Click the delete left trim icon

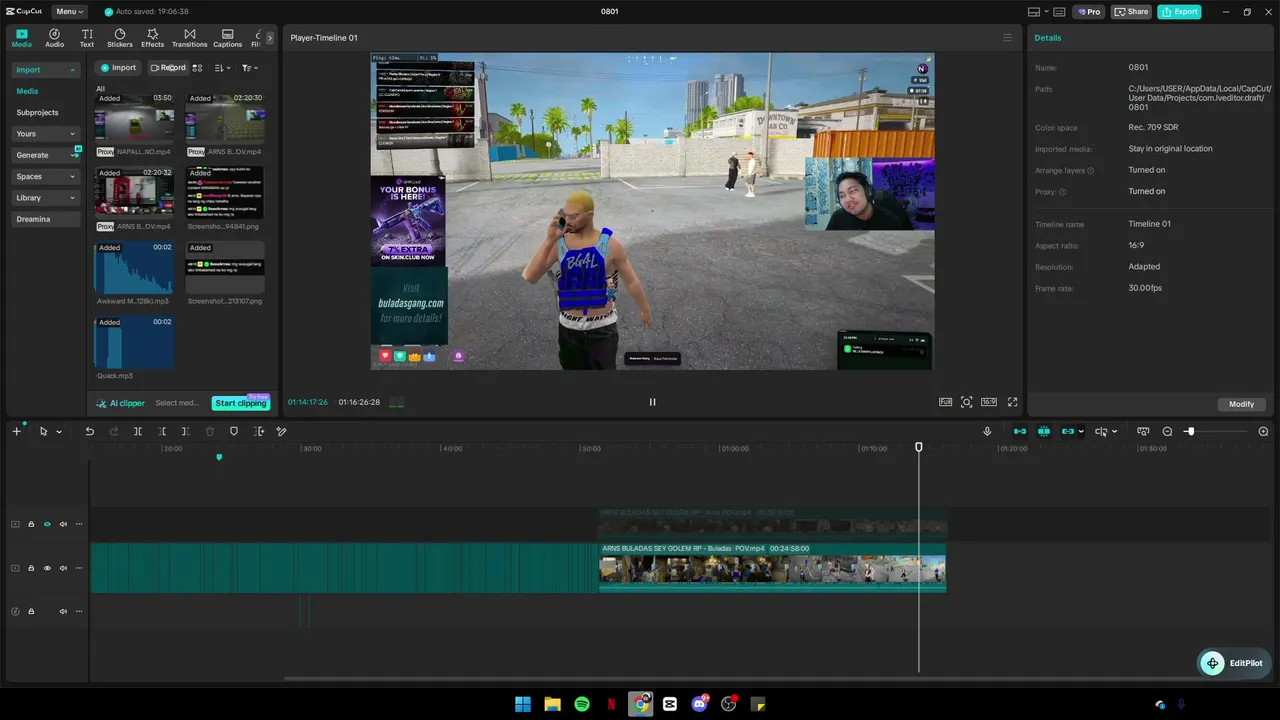161,431
